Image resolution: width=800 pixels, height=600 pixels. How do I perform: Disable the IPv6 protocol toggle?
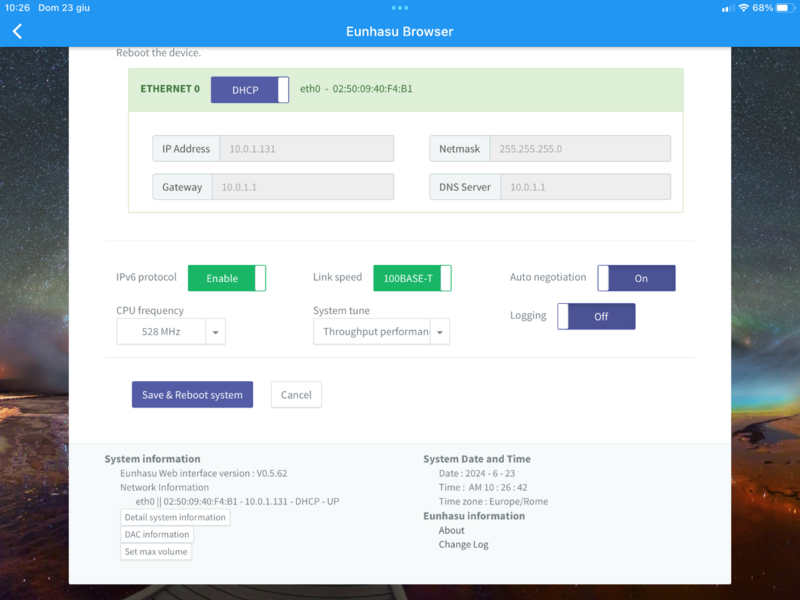(x=227, y=278)
